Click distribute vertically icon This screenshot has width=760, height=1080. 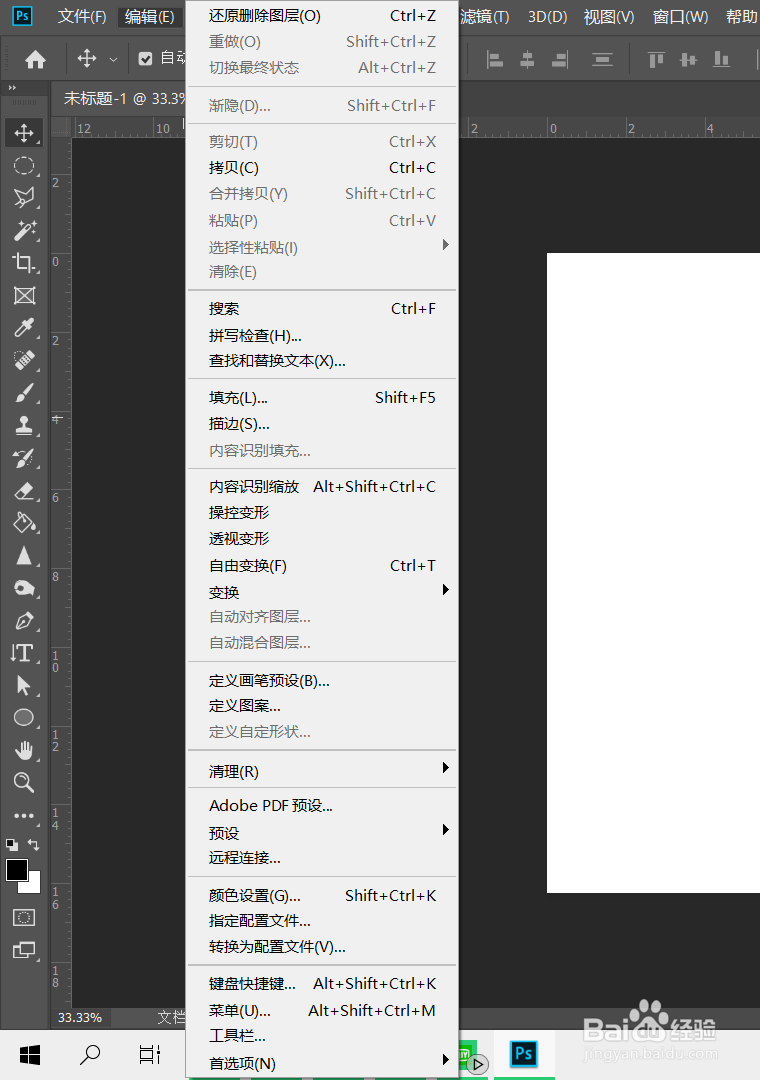tap(602, 60)
